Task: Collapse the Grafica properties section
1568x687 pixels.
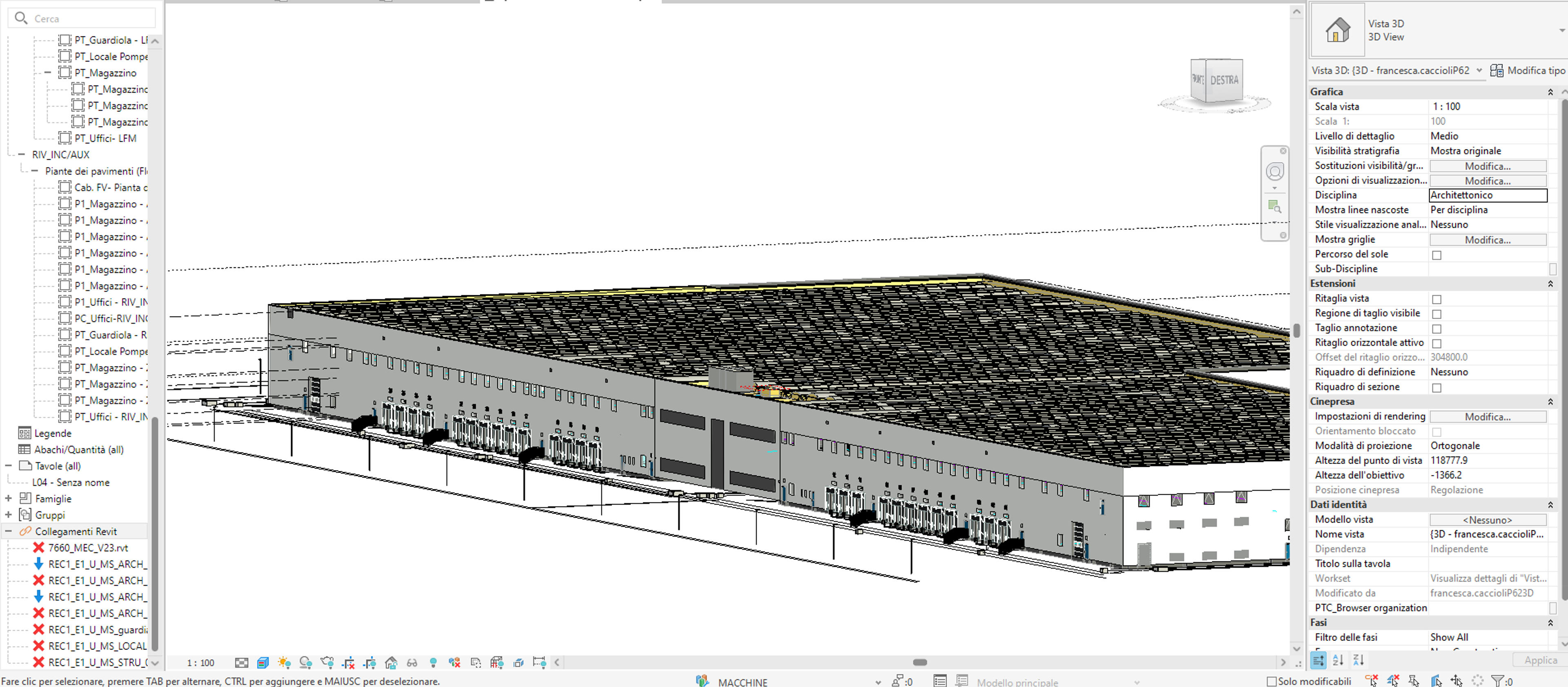Action: coord(1550,92)
